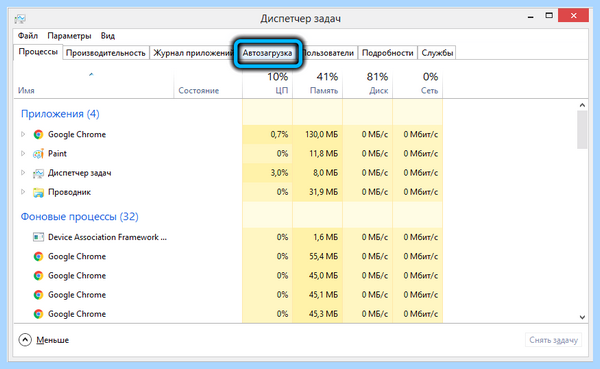
Task: Sort by the Память column header
Action: 318,83
